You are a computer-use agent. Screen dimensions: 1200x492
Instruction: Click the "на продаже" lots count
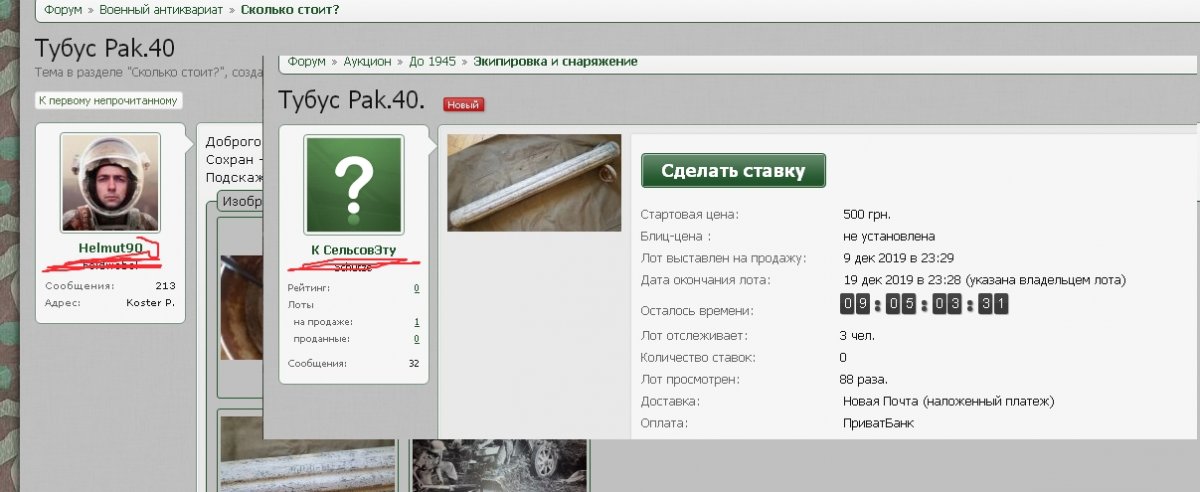click(x=416, y=322)
